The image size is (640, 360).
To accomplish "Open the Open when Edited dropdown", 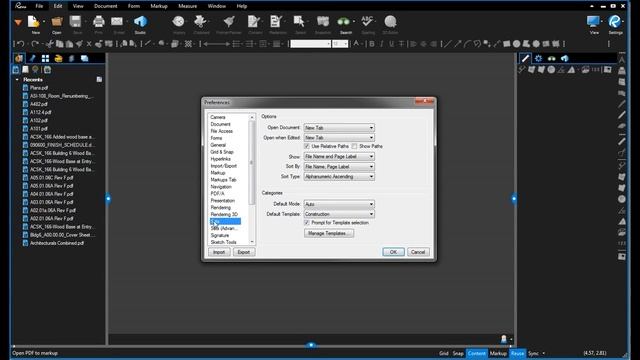I will (339, 138).
